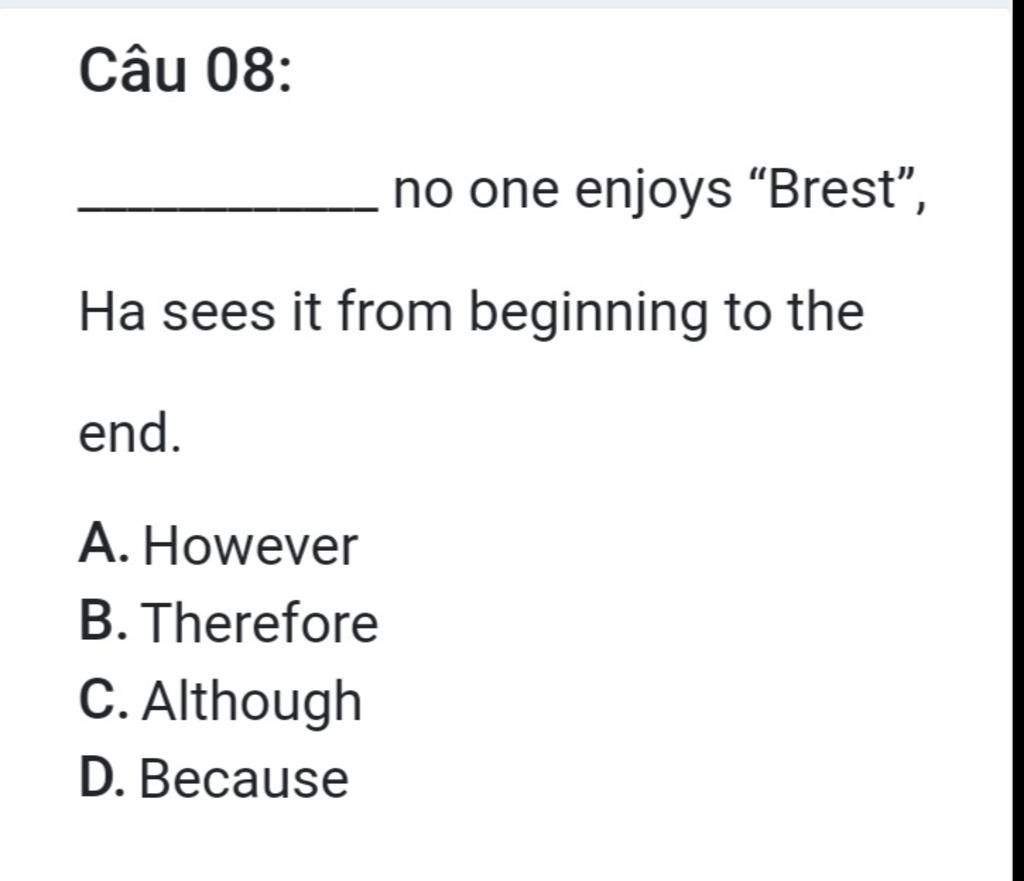Click the Câu 08 question heading
The image size is (1024, 881).
pos(185,70)
